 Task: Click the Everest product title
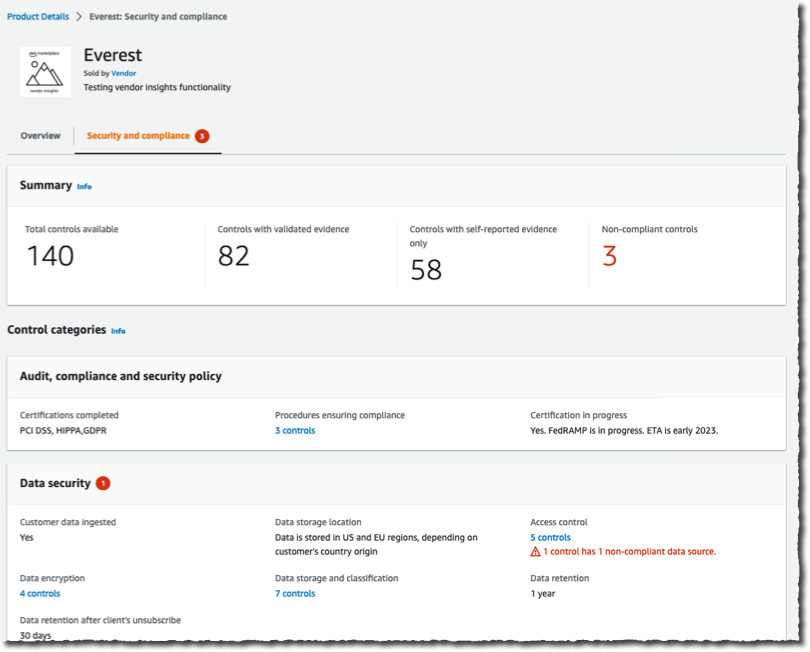113,55
